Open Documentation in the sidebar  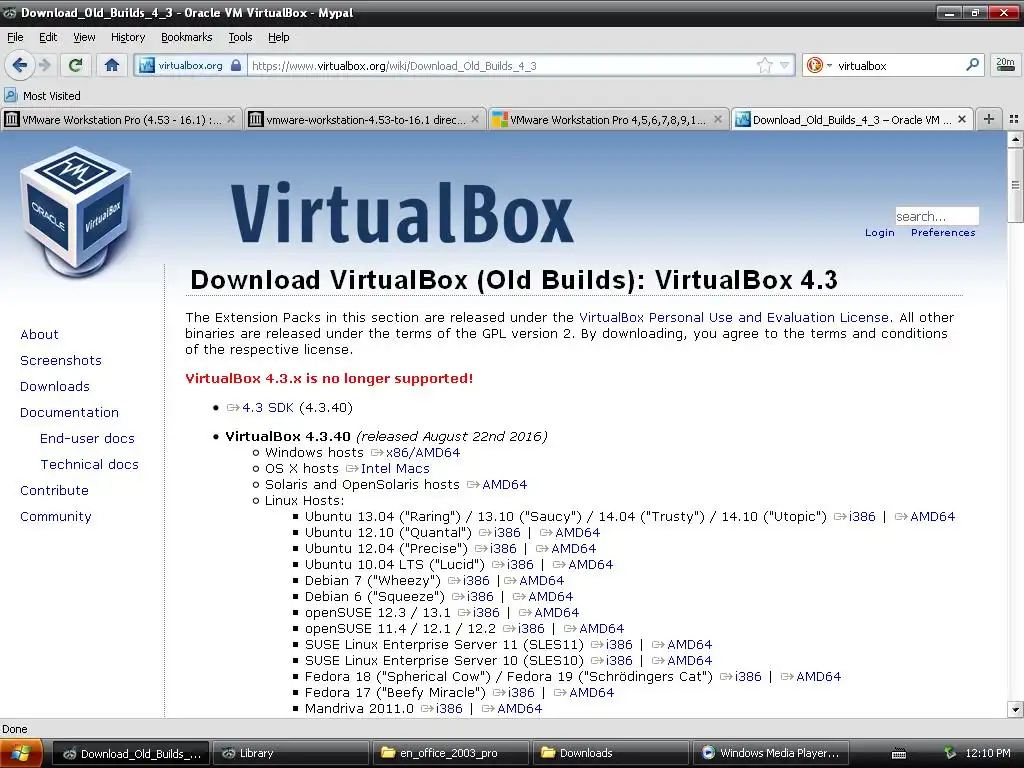69,413
